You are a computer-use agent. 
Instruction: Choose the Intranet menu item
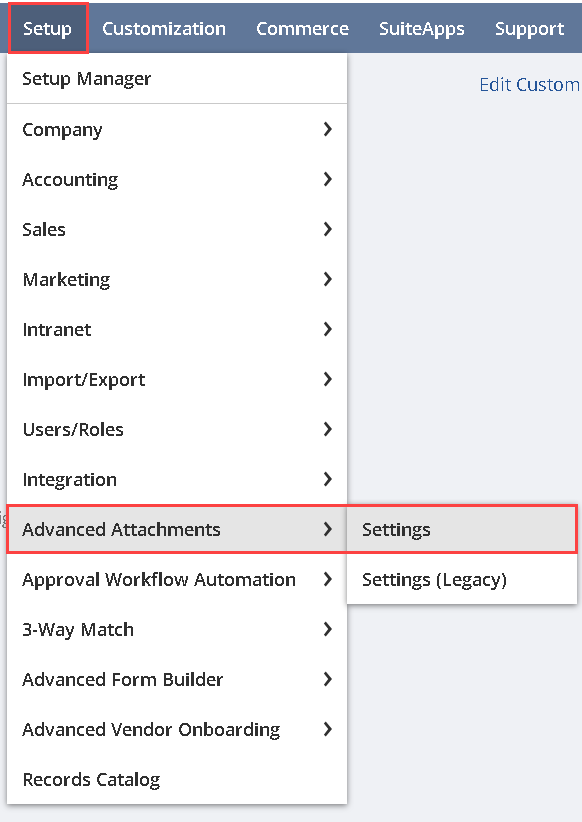[177, 329]
